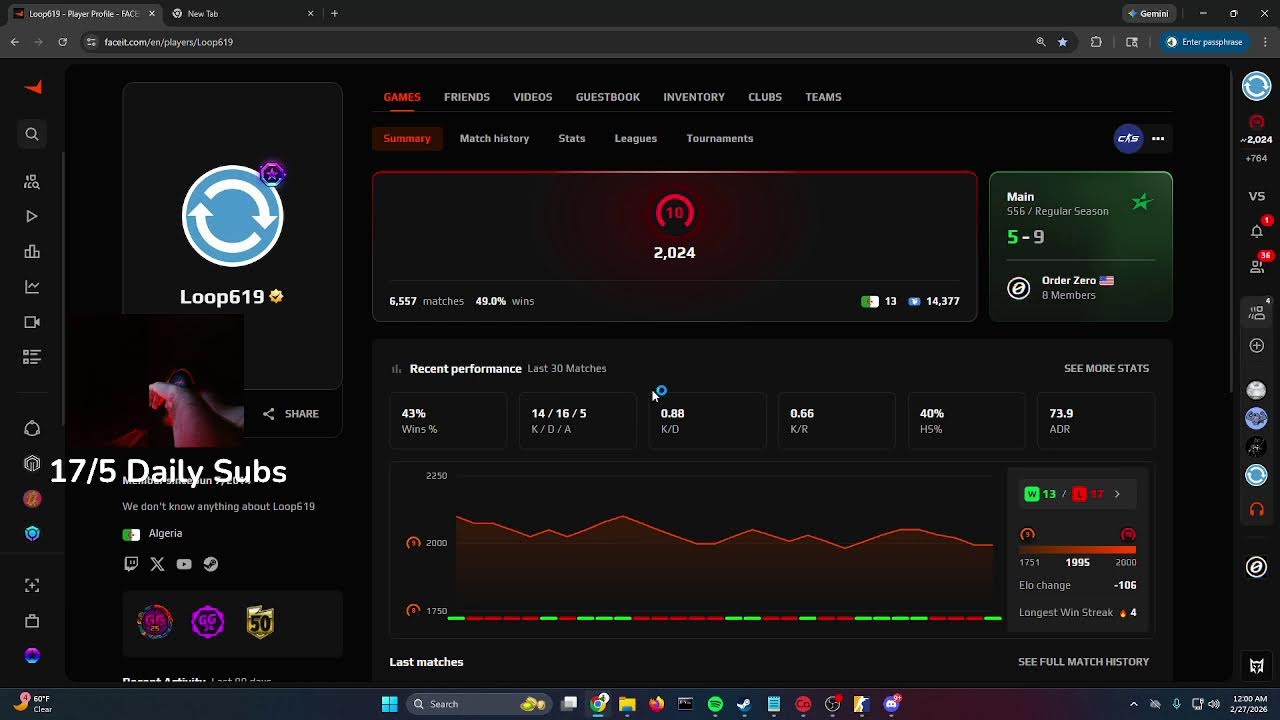
Task: Expand the W 13 / L 17 chevron
Action: pos(1117,494)
